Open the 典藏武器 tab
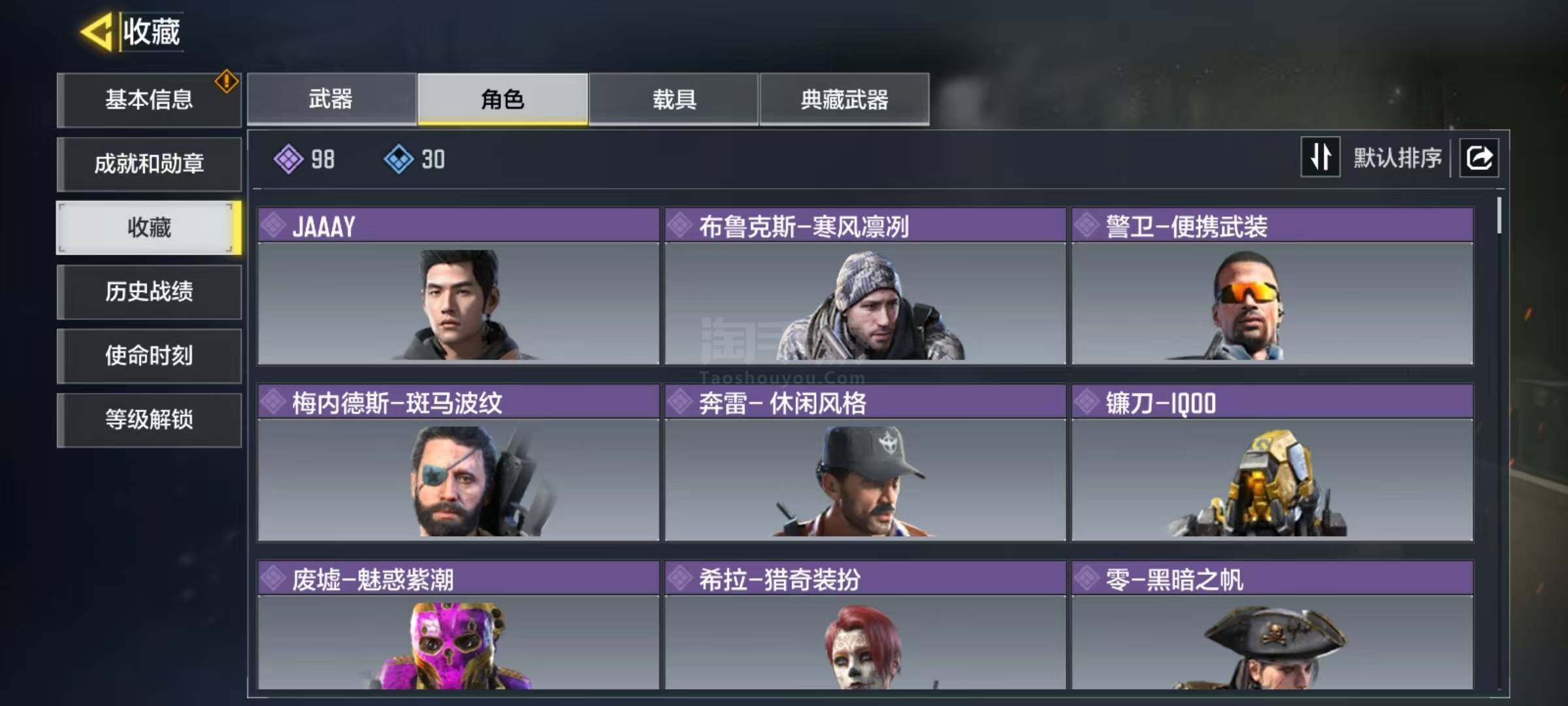This screenshot has height=706, width=1568. (x=844, y=99)
